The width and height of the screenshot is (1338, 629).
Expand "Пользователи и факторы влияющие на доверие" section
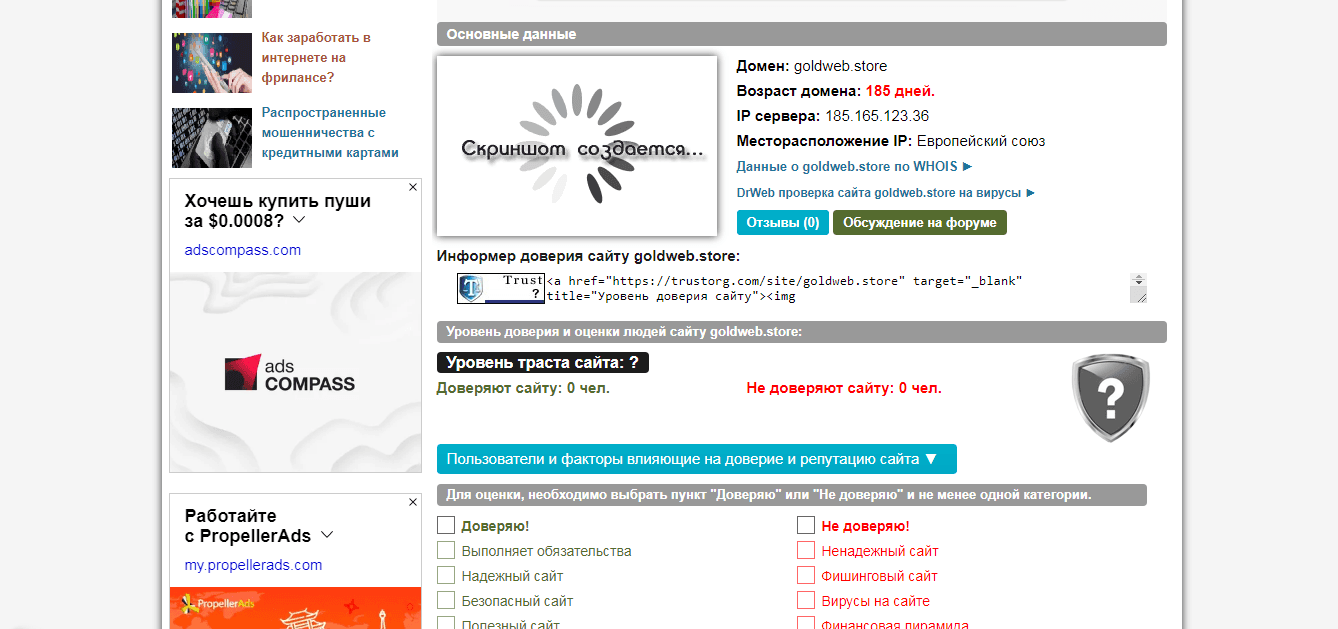[x=696, y=459]
